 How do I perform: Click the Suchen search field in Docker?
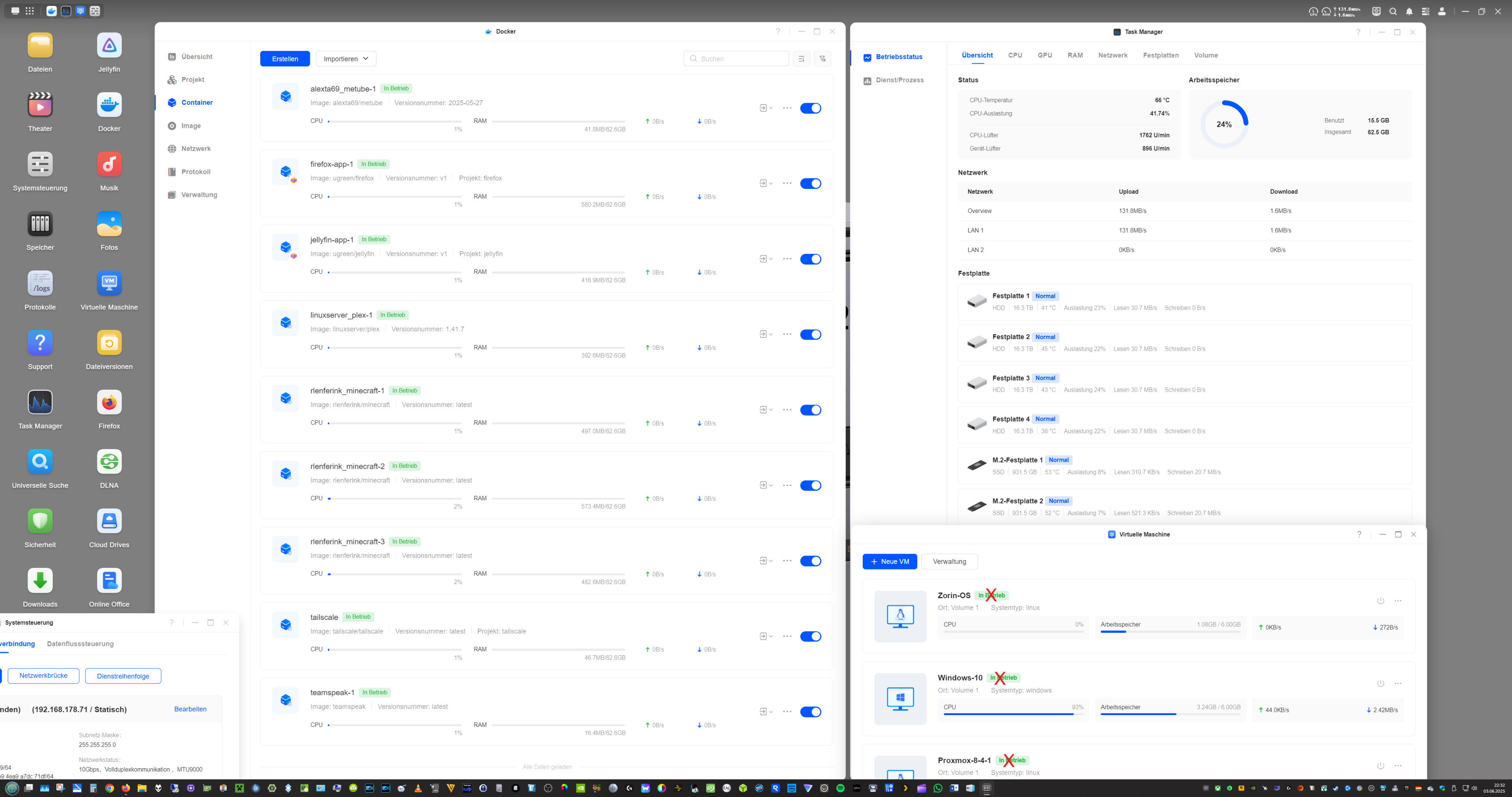(739, 59)
